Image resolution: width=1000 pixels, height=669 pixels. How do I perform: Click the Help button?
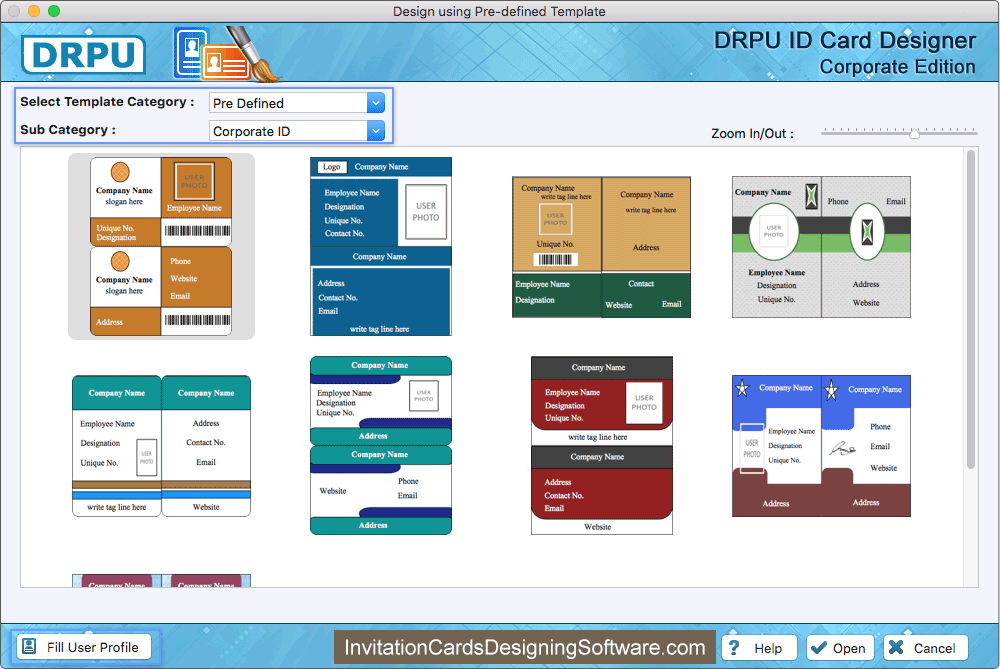pos(760,648)
